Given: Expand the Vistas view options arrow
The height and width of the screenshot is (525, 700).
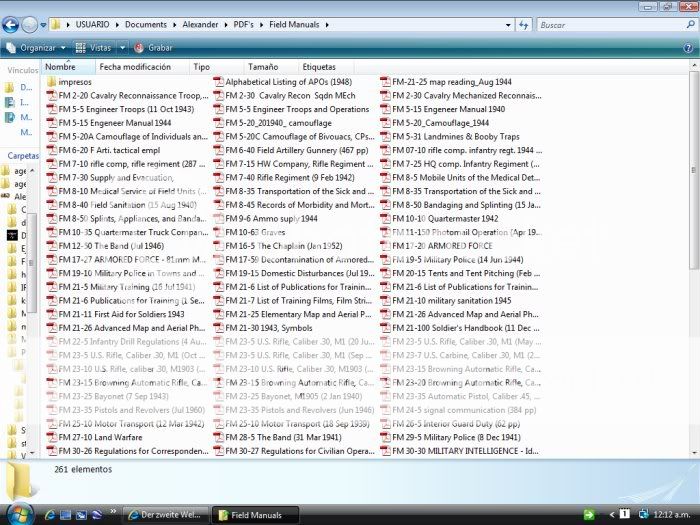Looking at the screenshot, I should [x=123, y=47].
